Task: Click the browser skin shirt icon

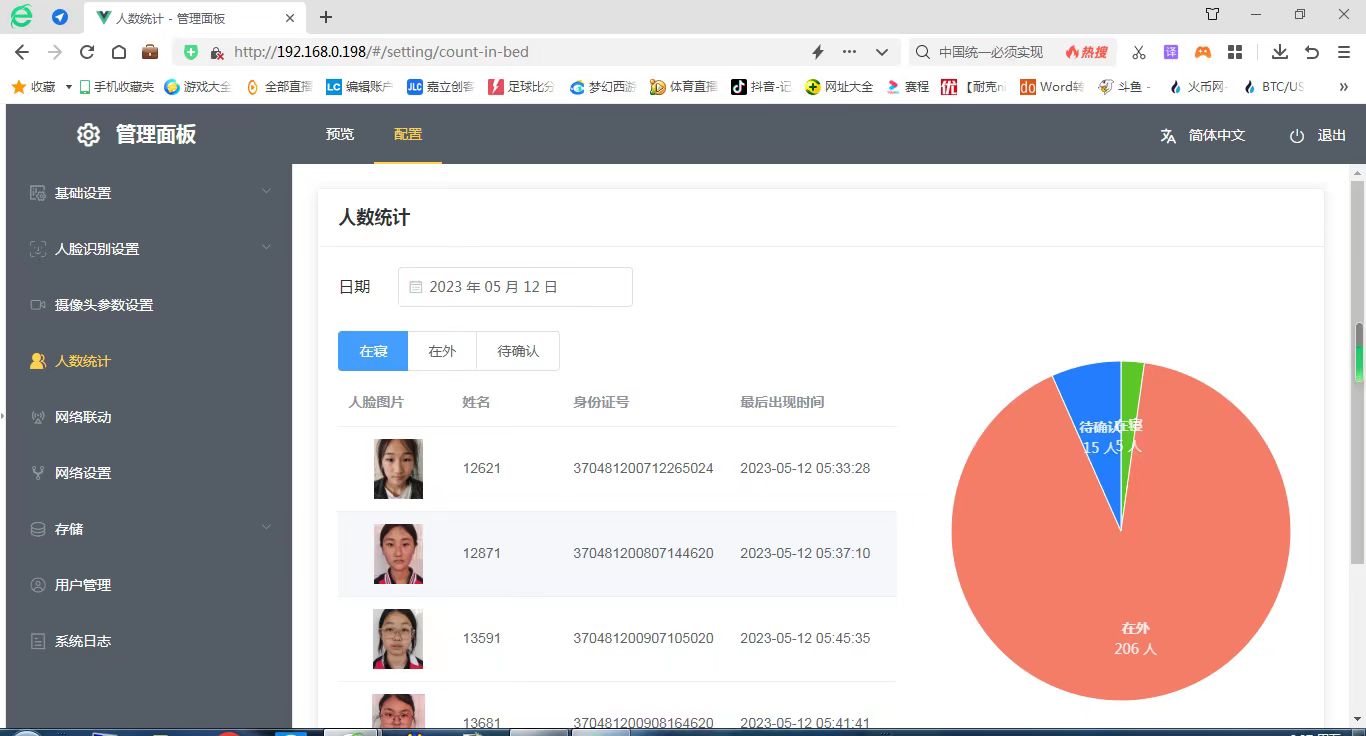Action: click(x=1212, y=15)
